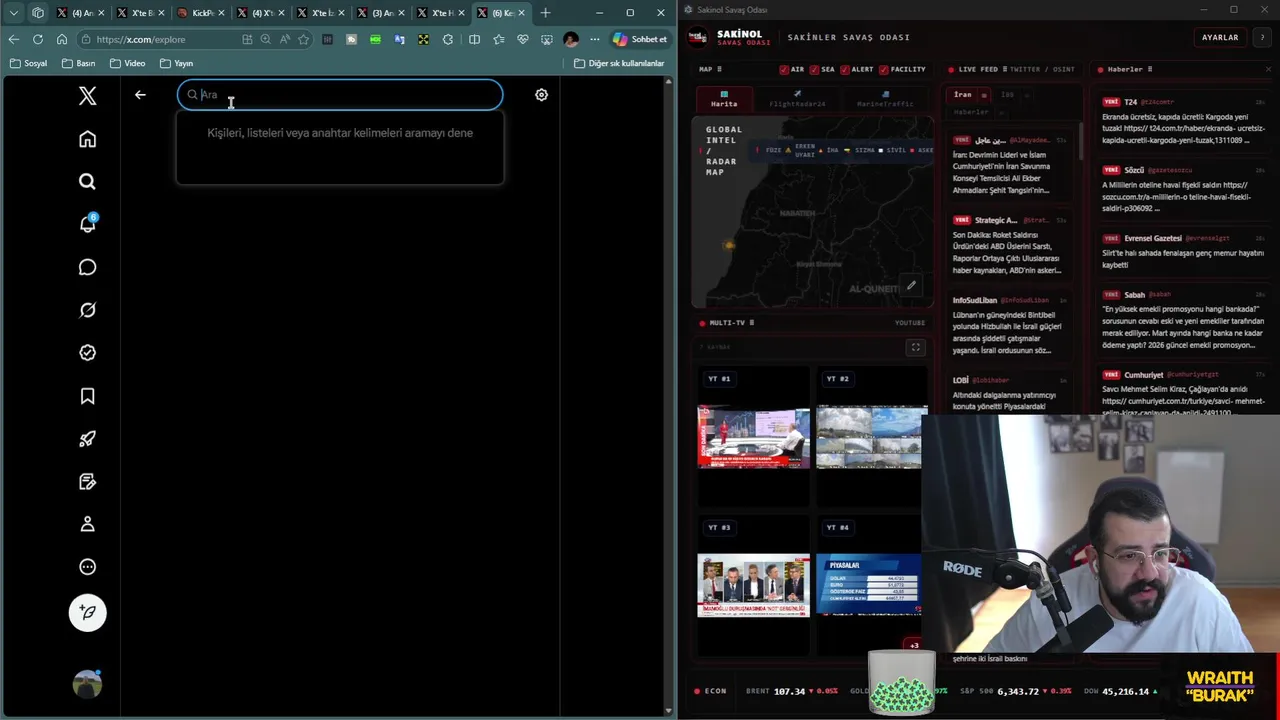Add page to favorites with star icon

(x=303, y=39)
